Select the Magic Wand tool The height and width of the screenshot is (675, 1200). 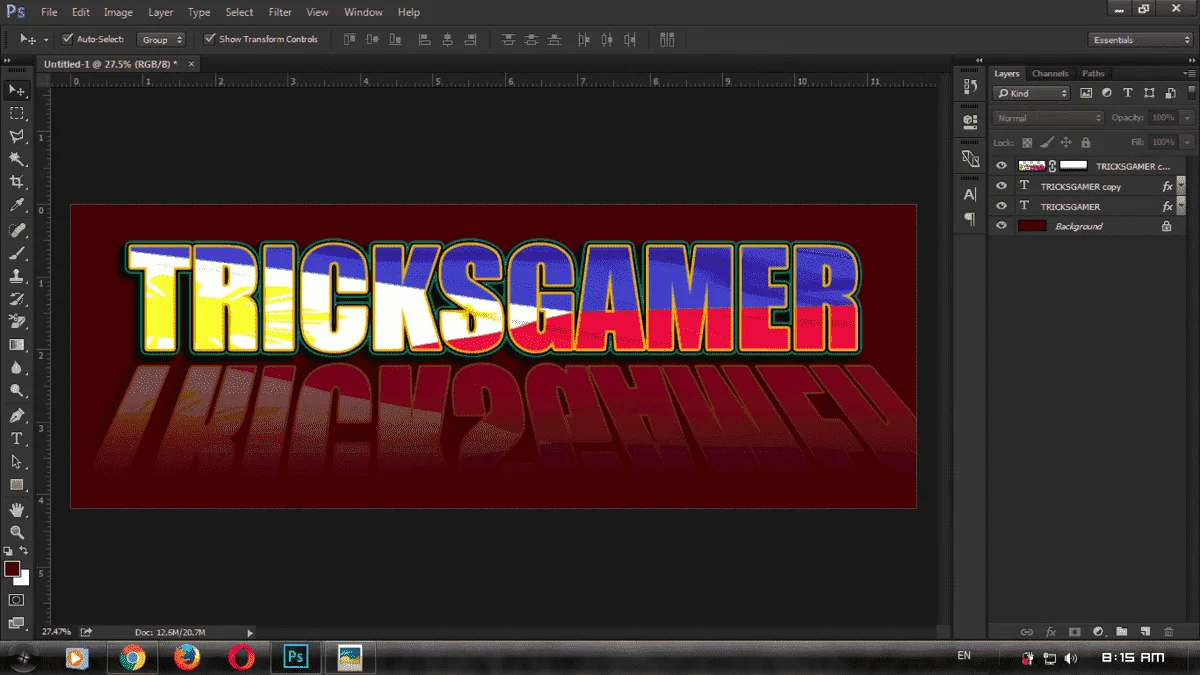[x=17, y=159]
